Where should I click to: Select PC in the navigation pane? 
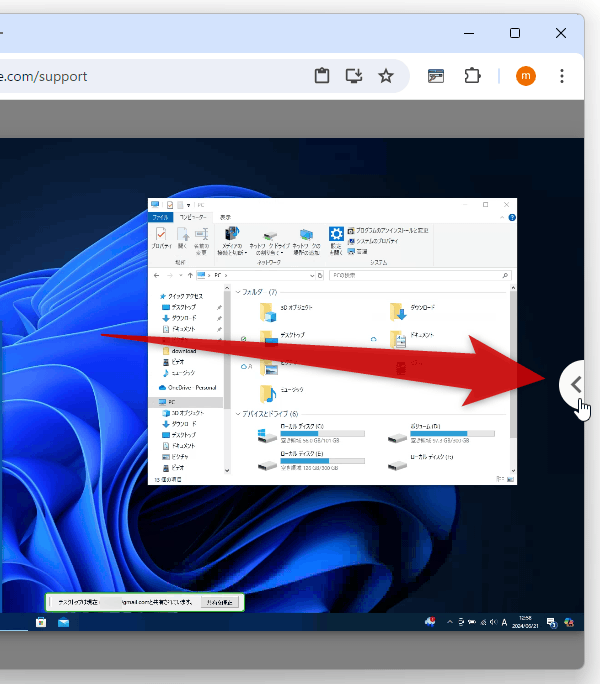click(x=167, y=402)
